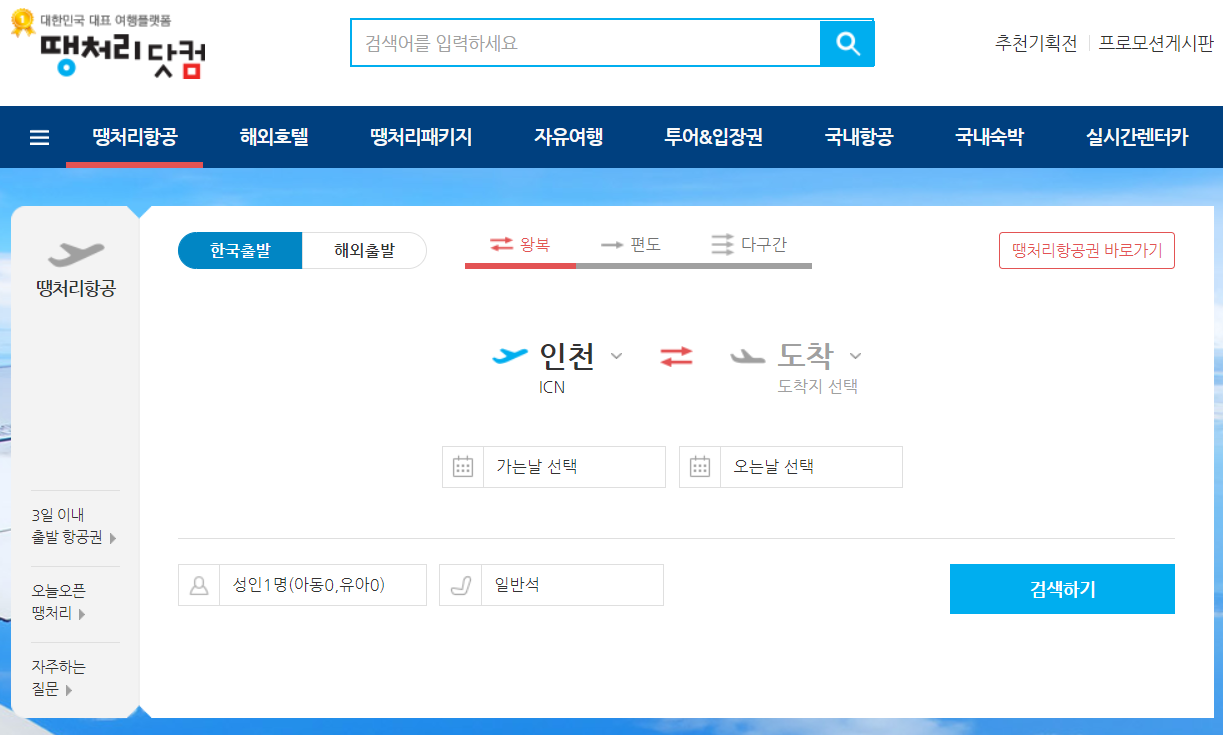Open the 3일 이내 출발 항공권 link
The image size is (1223, 735).
74,527
